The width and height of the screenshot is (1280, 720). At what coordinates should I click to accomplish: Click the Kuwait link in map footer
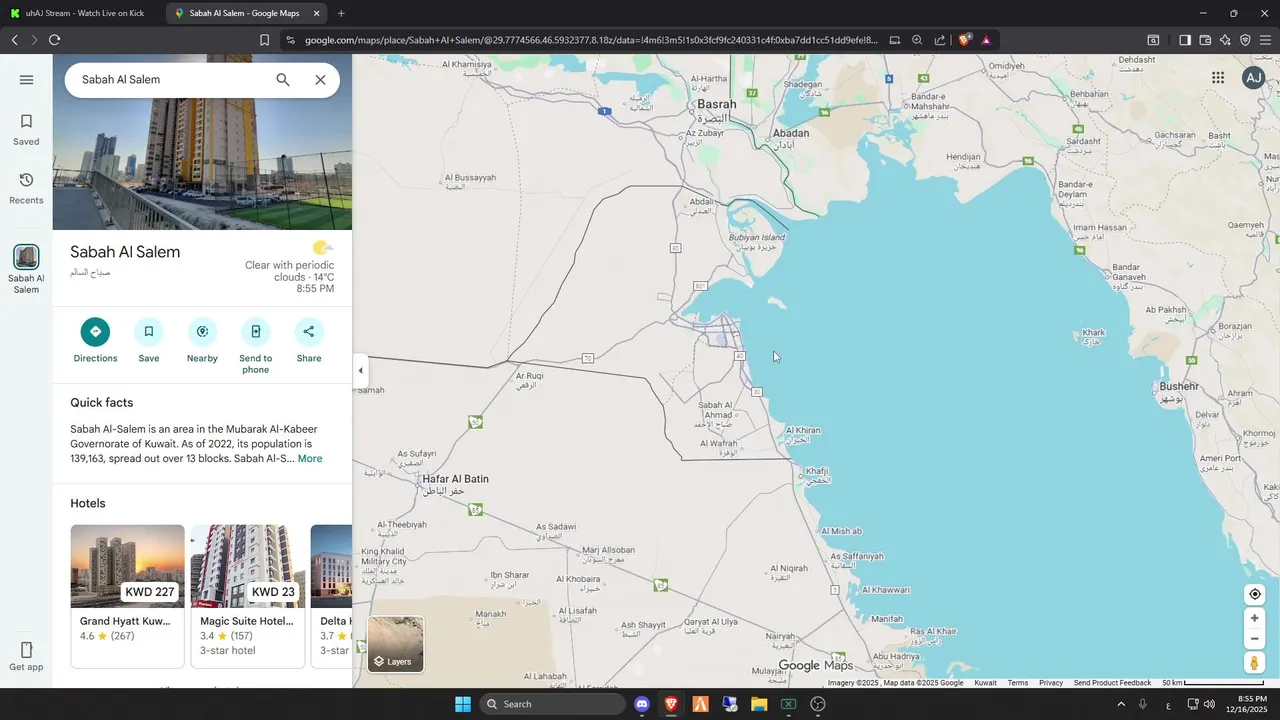point(985,683)
